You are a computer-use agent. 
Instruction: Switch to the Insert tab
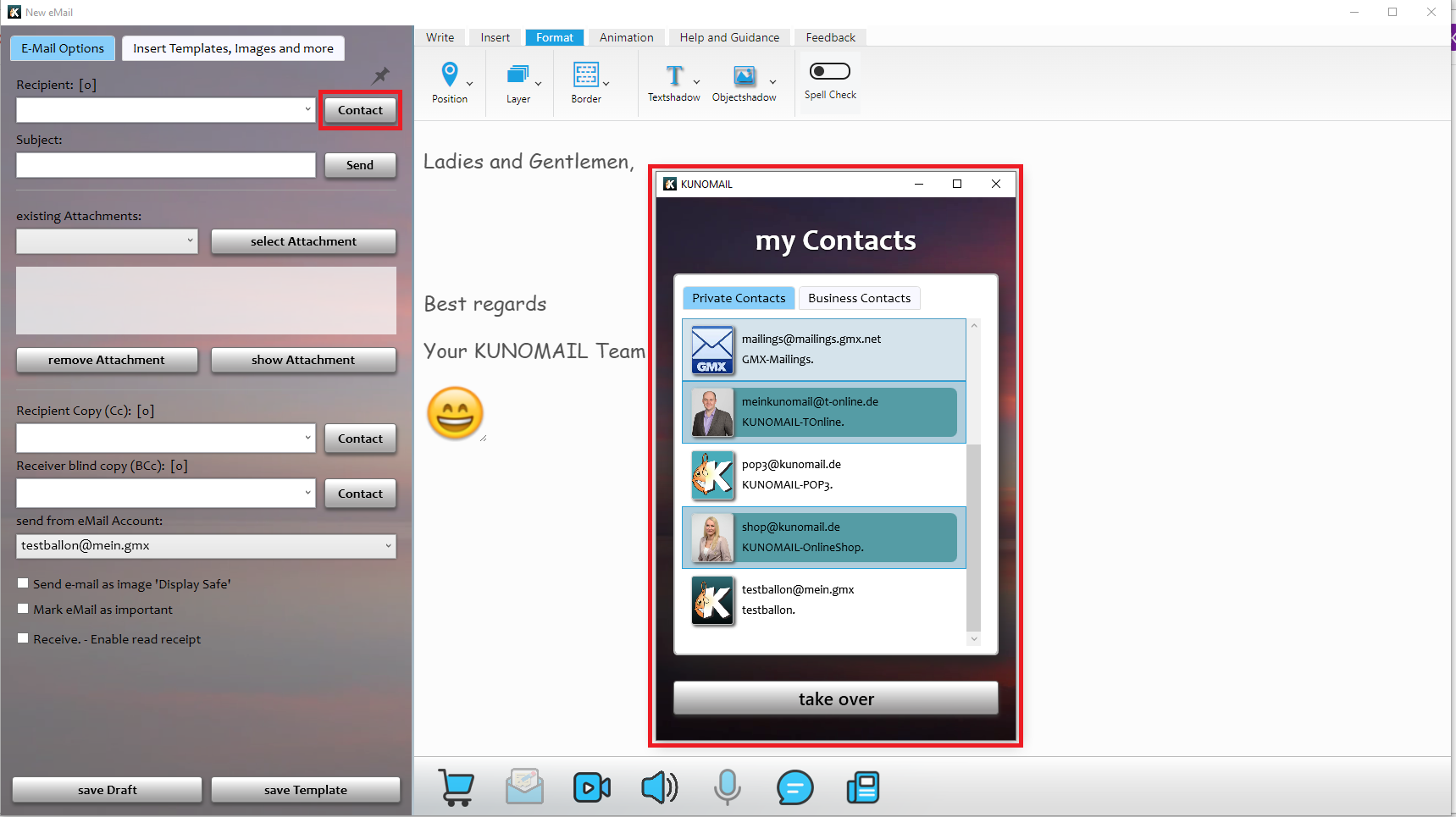(x=495, y=37)
